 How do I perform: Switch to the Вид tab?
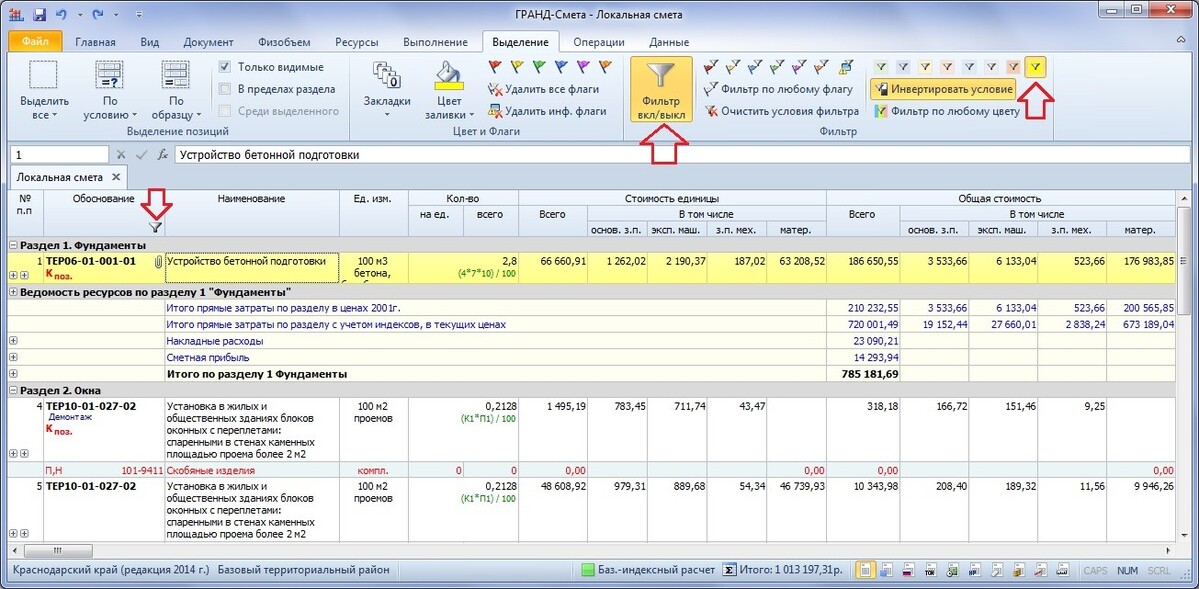(151, 42)
